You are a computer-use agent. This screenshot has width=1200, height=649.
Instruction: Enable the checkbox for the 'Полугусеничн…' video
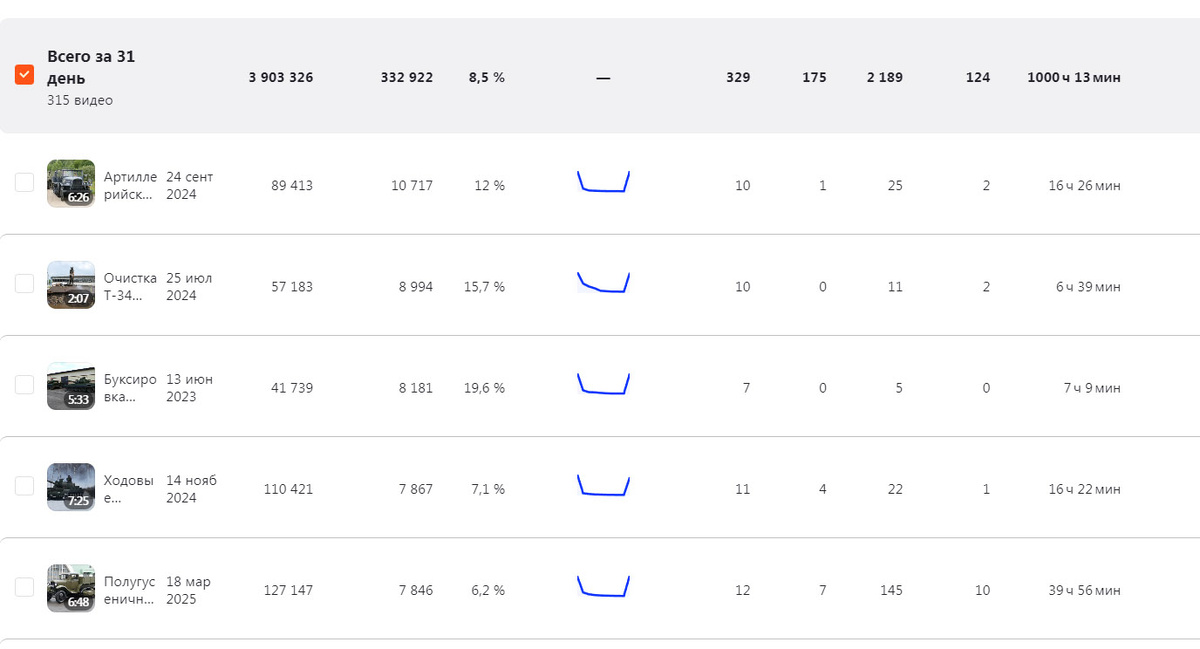(25, 587)
